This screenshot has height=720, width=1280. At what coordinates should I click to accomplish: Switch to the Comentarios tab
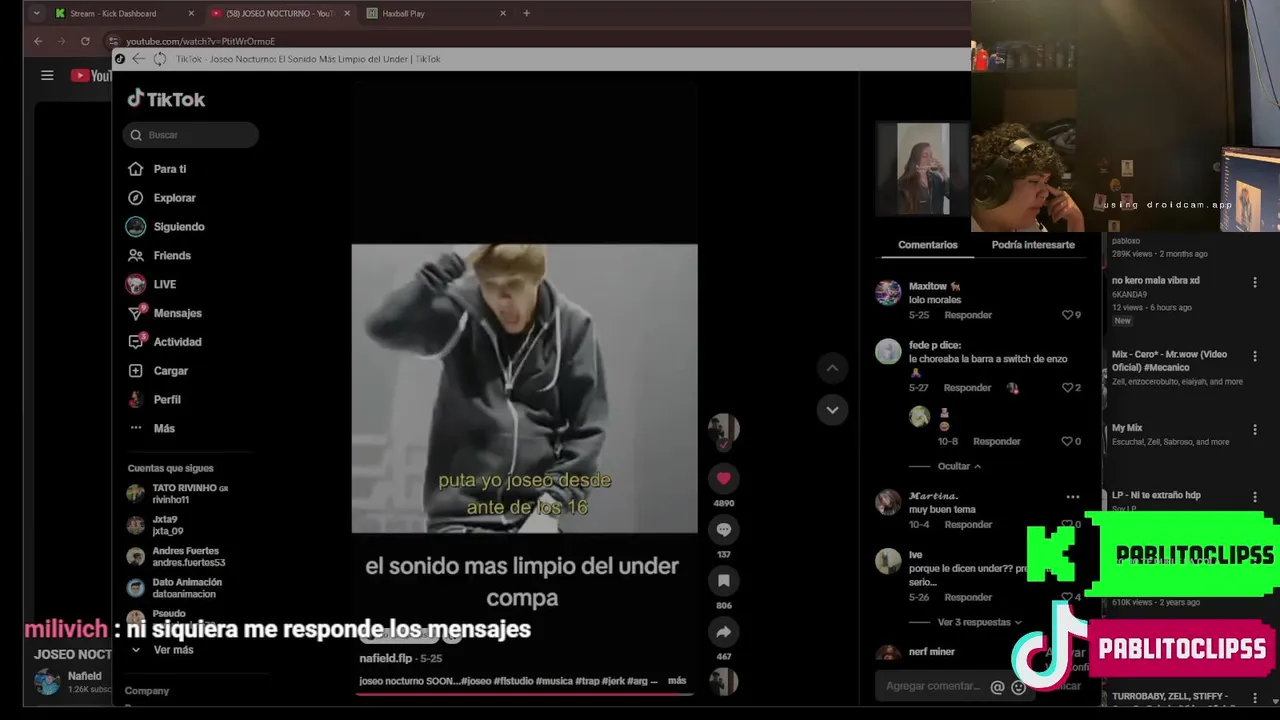928,245
